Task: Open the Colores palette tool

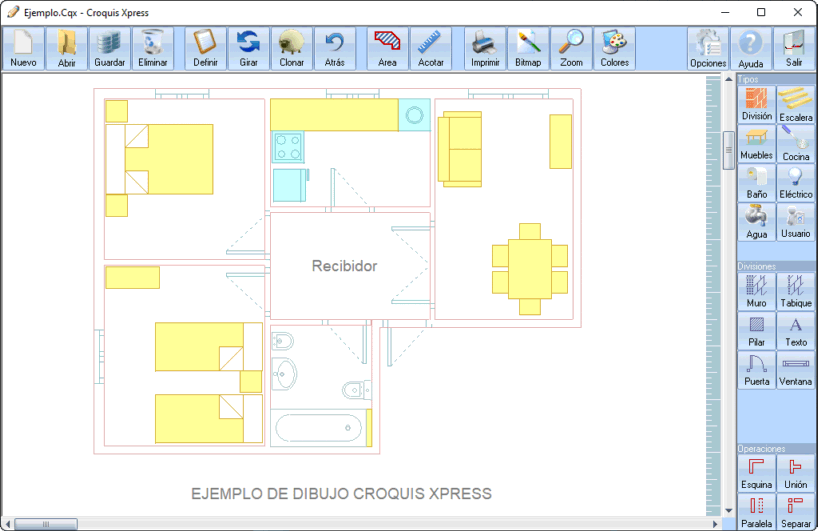Action: (x=615, y=48)
